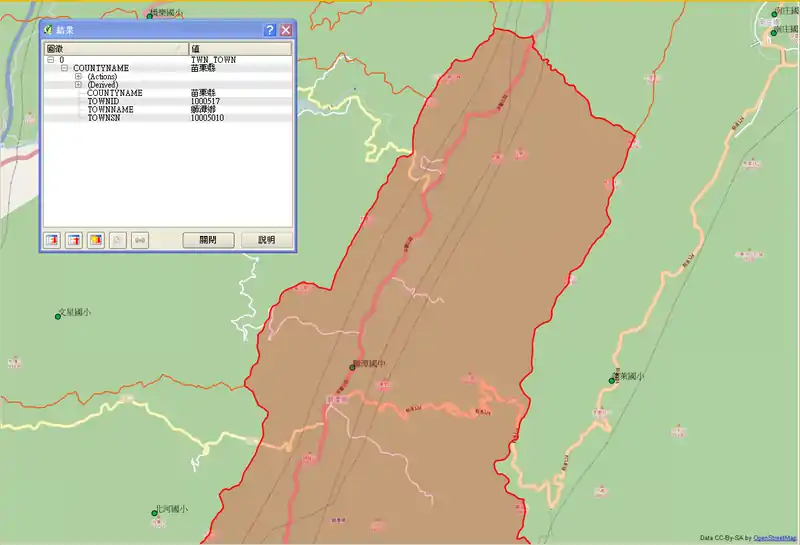Click the 值 (Value) column header
The height and width of the screenshot is (545, 800).
[240, 49]
